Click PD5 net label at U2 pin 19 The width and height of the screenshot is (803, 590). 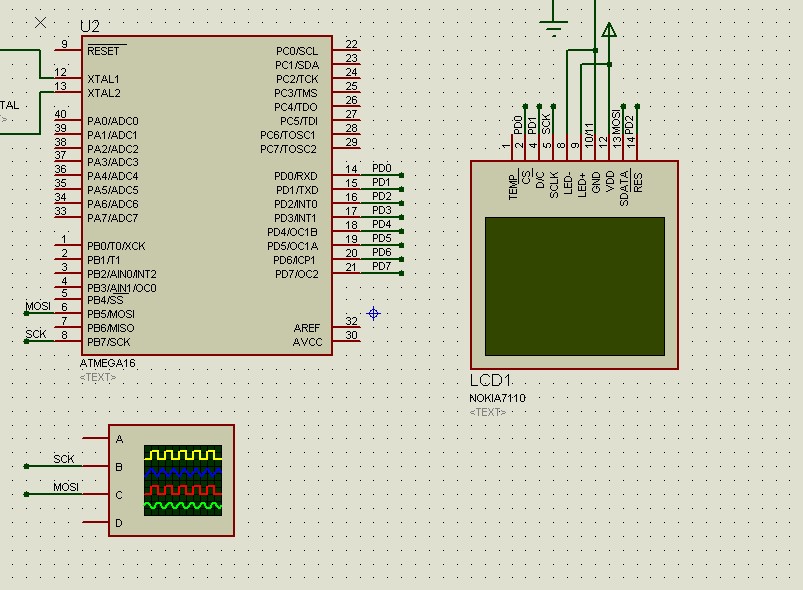382,238
